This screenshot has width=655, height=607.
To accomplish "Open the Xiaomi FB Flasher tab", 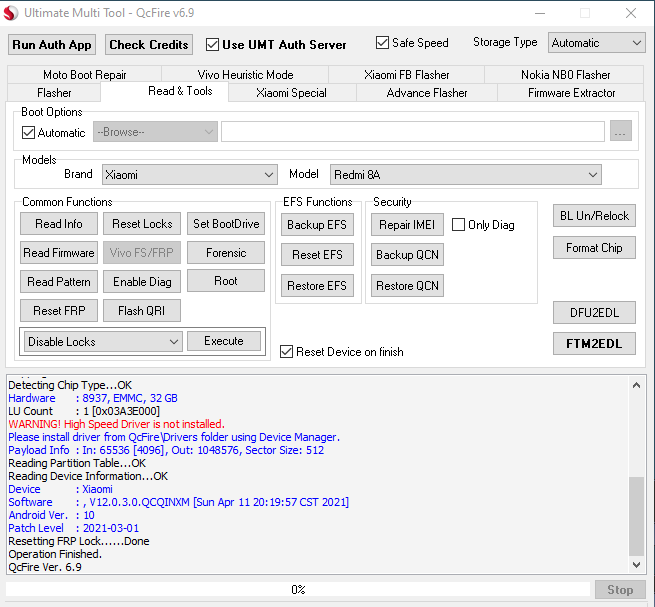I will coord(406,75).
